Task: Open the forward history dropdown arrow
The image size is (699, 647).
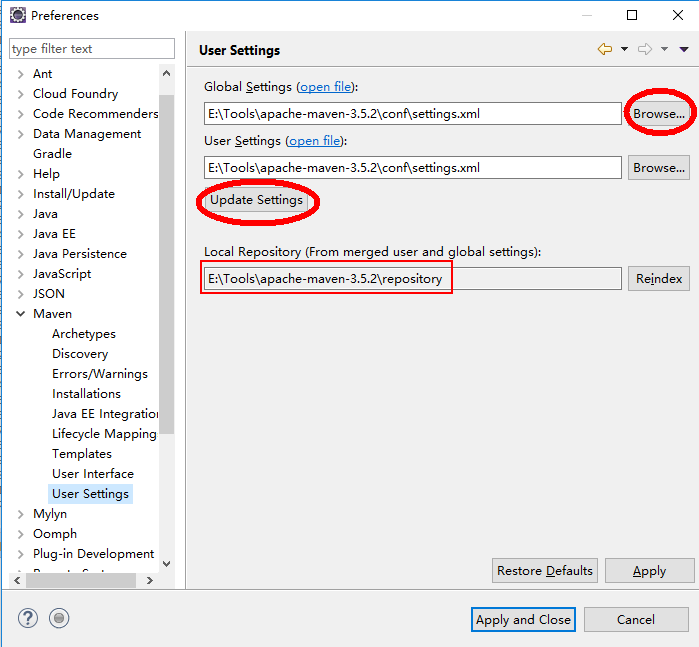Action: [664, 49]
